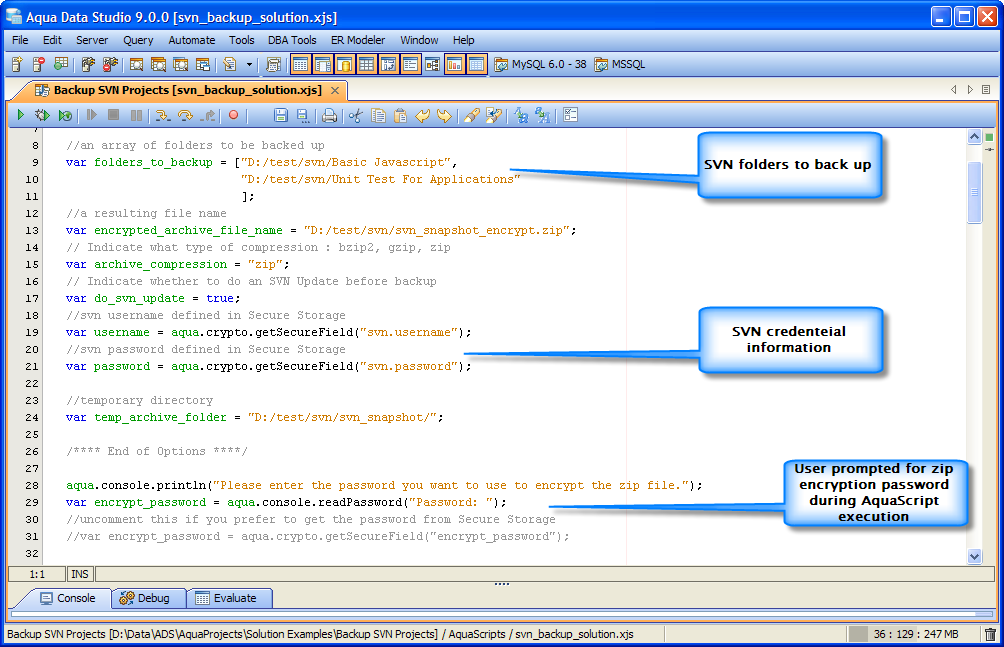Toggle the highlighted grid panel button
This screenshot has height=647, width=1004.
(366, 64)
